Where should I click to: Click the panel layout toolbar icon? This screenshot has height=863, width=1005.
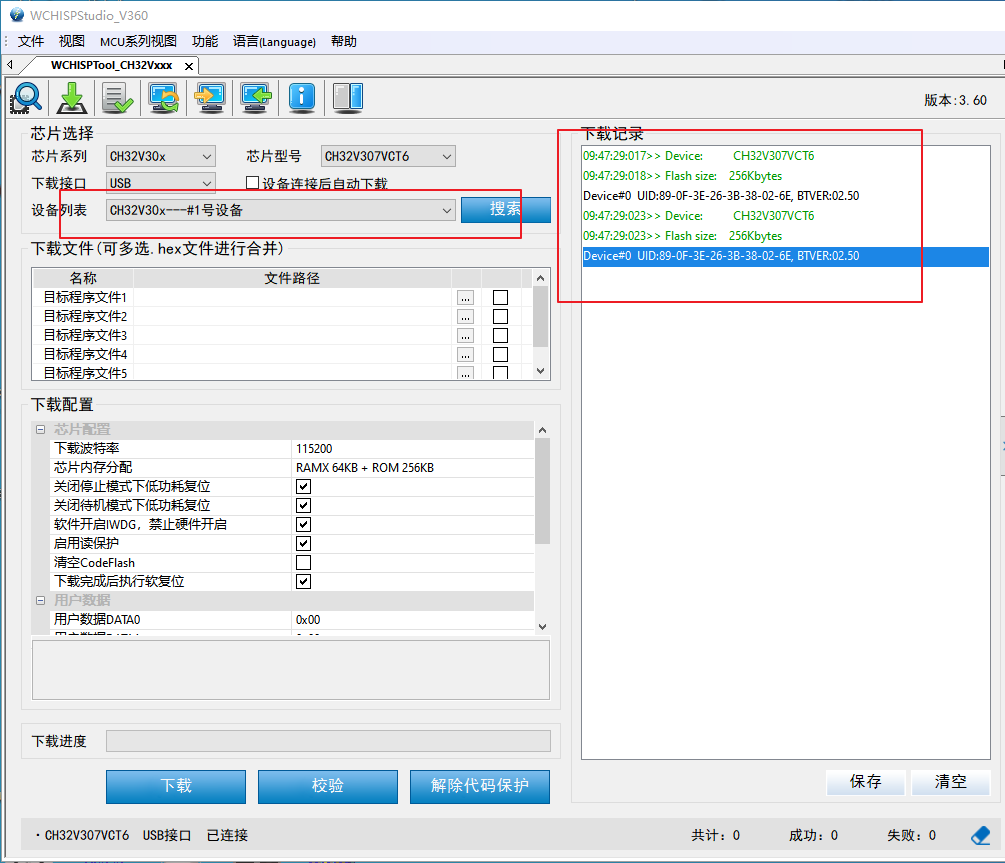[347, 97]
